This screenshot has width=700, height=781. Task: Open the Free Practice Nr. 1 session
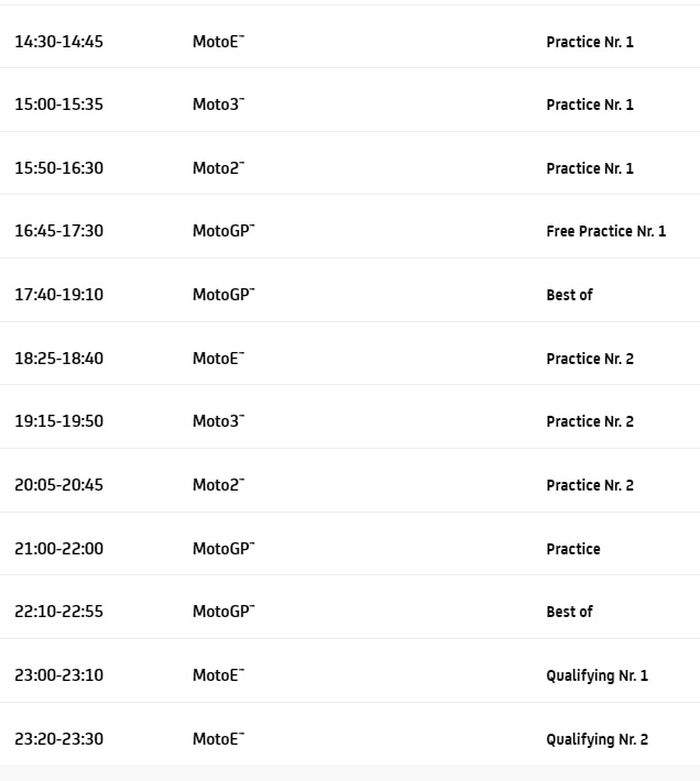point(605,231)
